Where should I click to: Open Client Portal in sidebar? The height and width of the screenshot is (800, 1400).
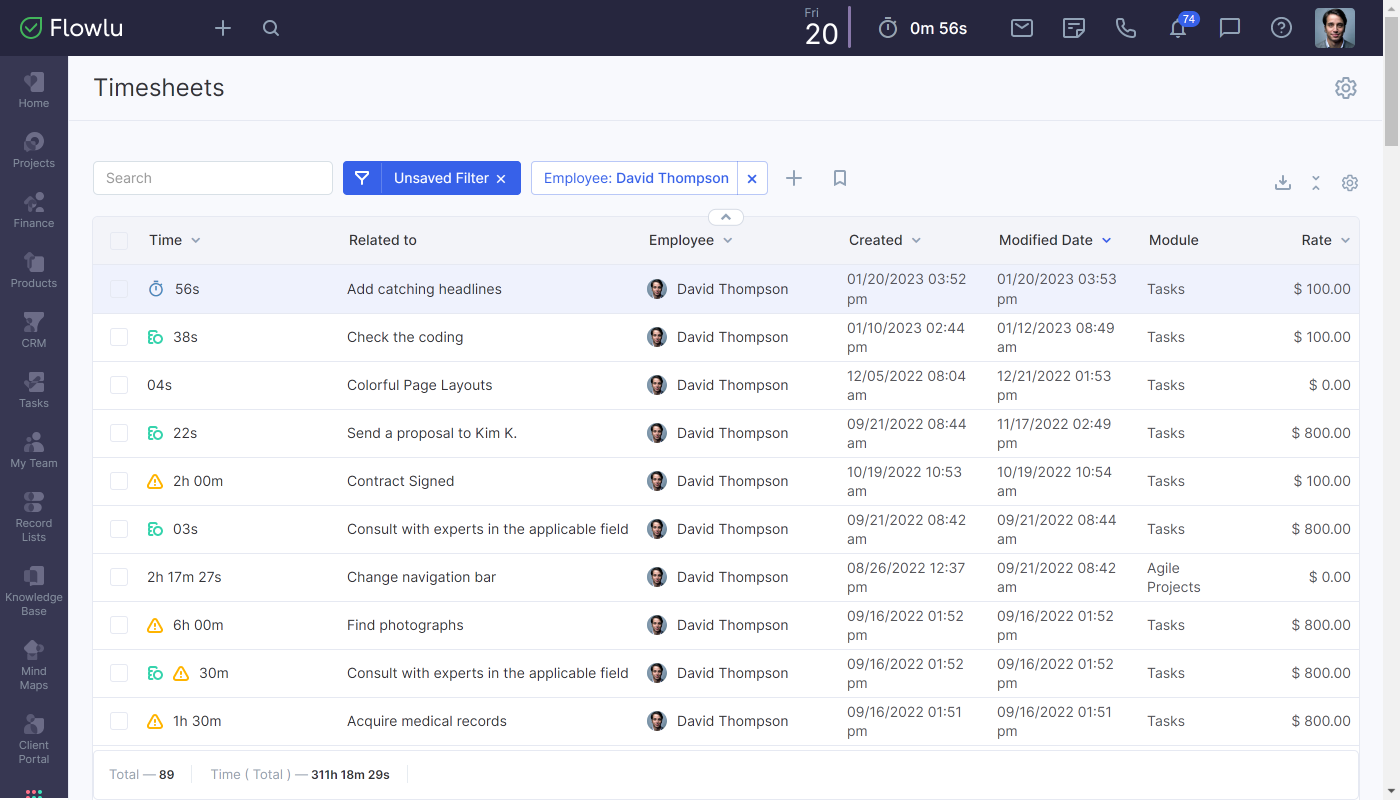pyautogui.click(x=34, y=739)
